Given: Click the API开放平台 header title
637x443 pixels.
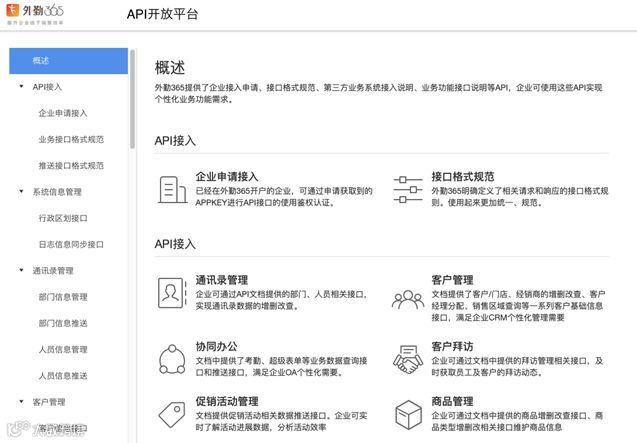Looking at the screenshot, I should [x=162, y=14].
